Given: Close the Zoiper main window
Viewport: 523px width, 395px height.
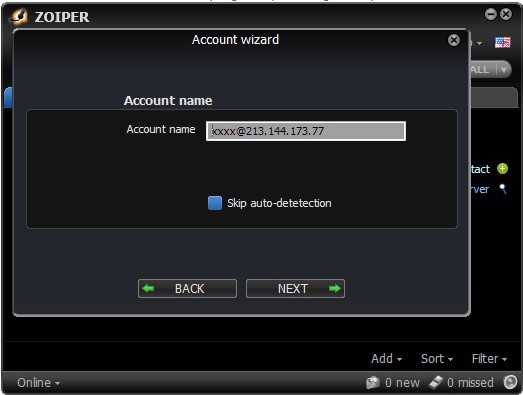Looking at the screenshot, I should (506, 14).
